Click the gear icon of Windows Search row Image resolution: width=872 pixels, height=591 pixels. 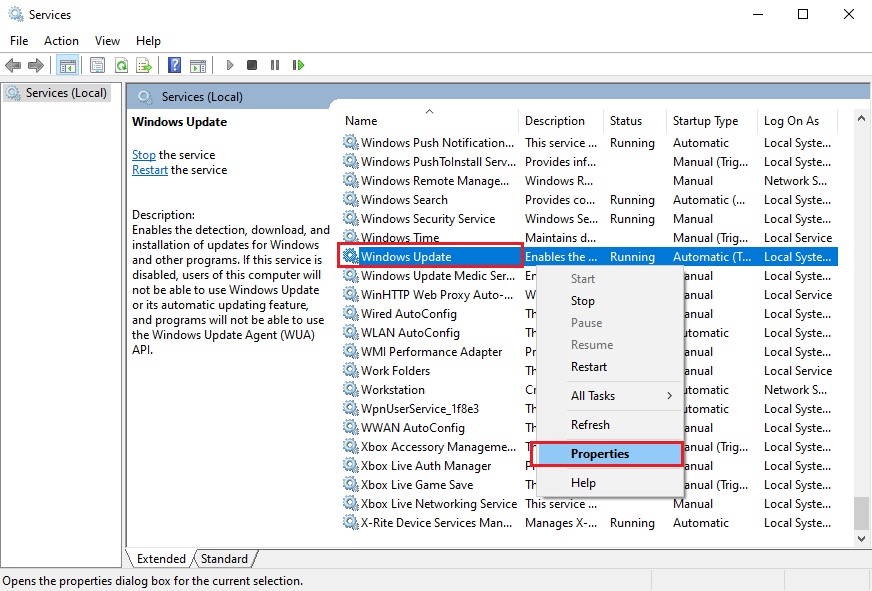click(350, 199)
